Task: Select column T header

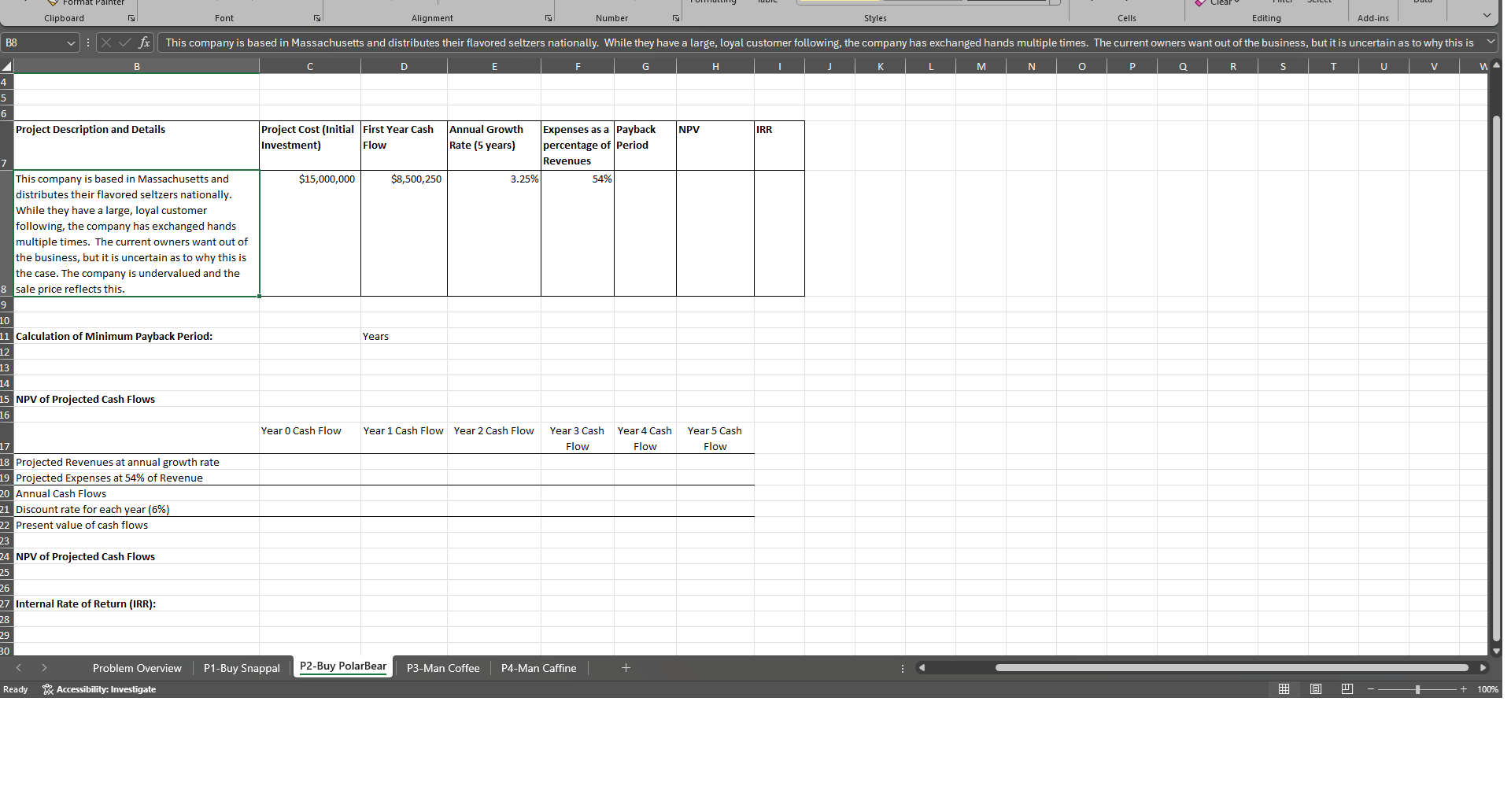Action: point(1334,67)
